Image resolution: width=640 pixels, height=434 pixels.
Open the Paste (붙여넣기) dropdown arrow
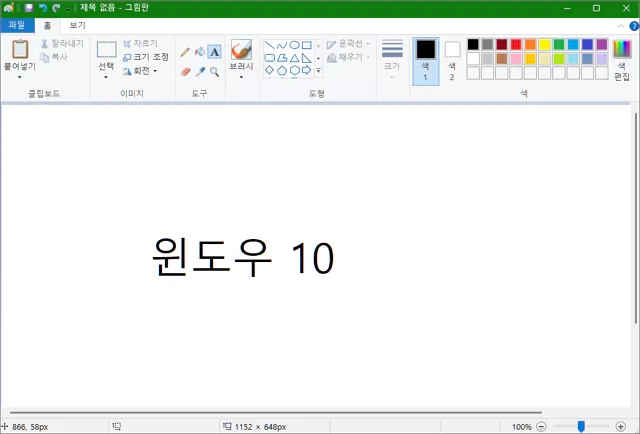pos(20,77)
